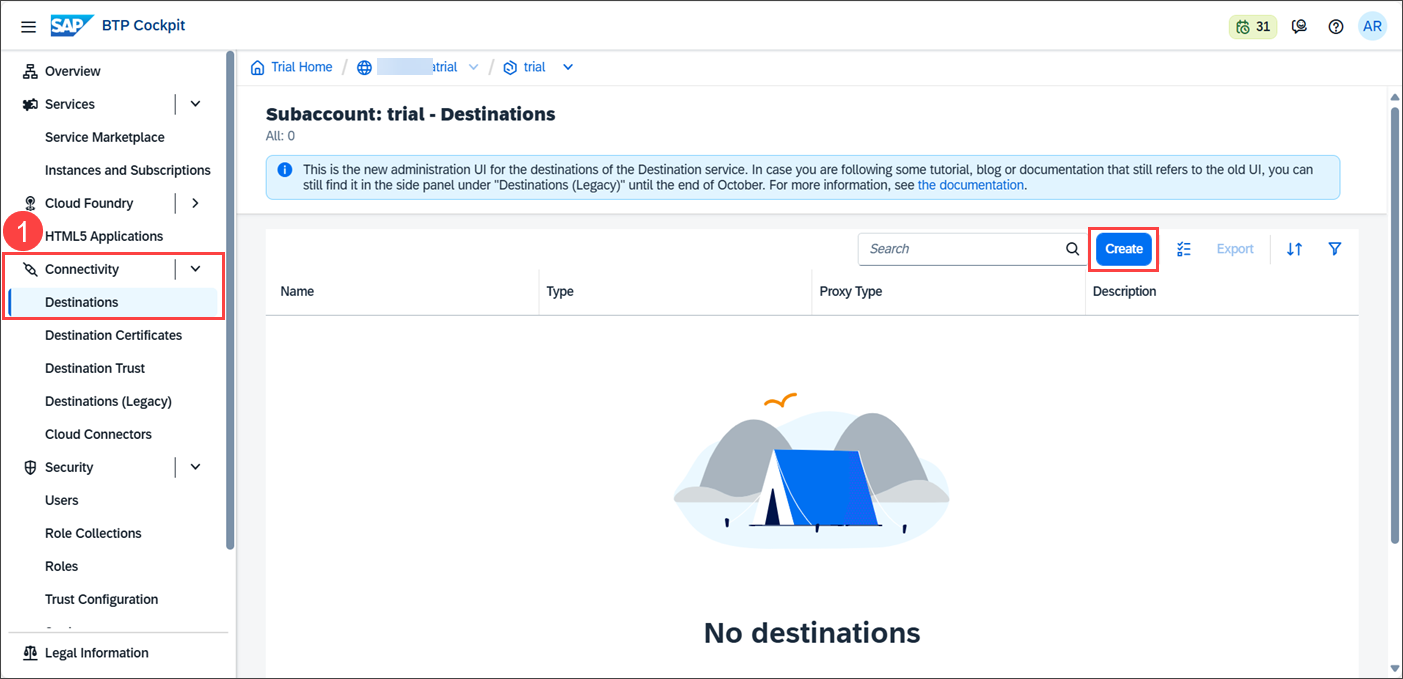Viewport: 1403px width, 679px height.
Task: Click the multi-select list icon next to Create
Action: click(1184, 249)
